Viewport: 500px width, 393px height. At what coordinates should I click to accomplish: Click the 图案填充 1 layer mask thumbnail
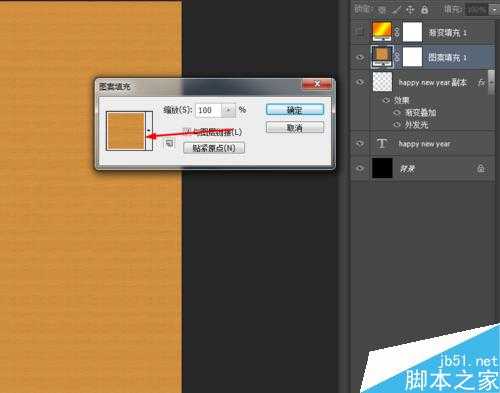[x=412, y=57]
